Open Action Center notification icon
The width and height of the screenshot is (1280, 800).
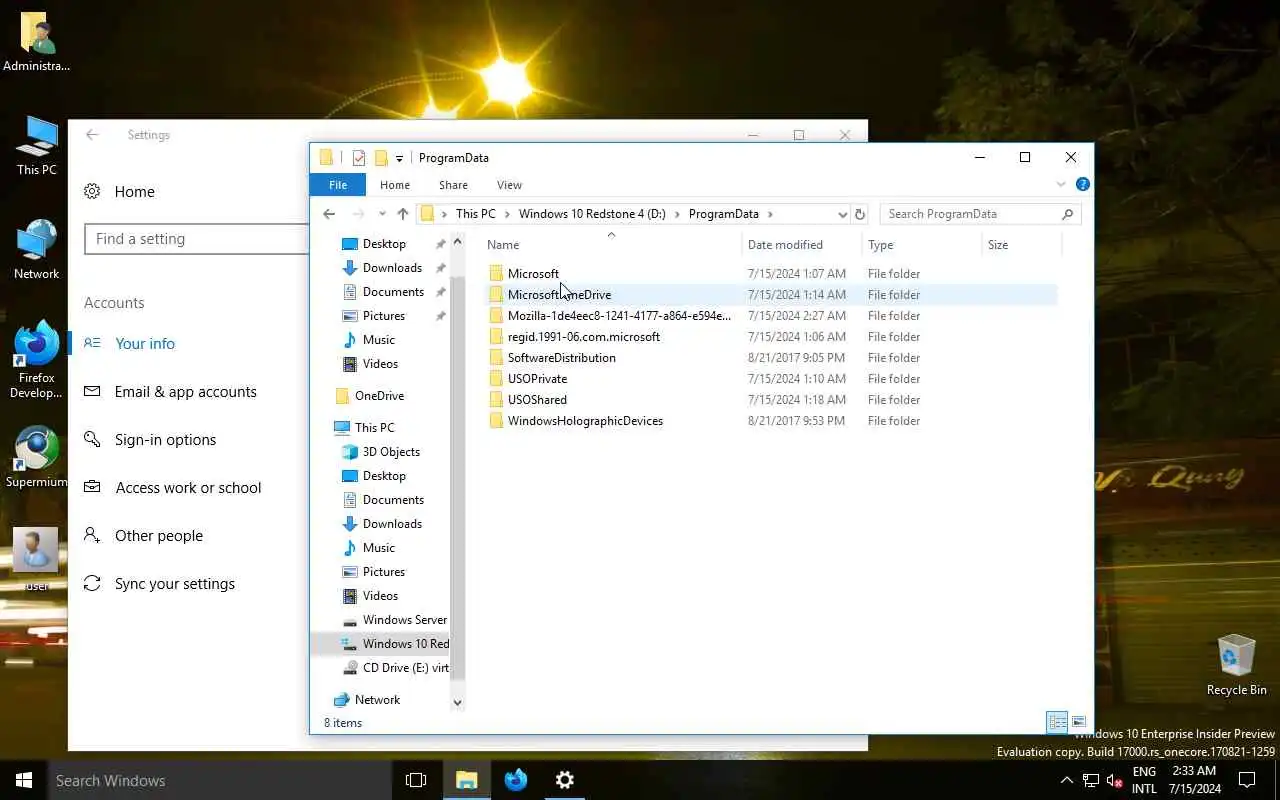1247,780
